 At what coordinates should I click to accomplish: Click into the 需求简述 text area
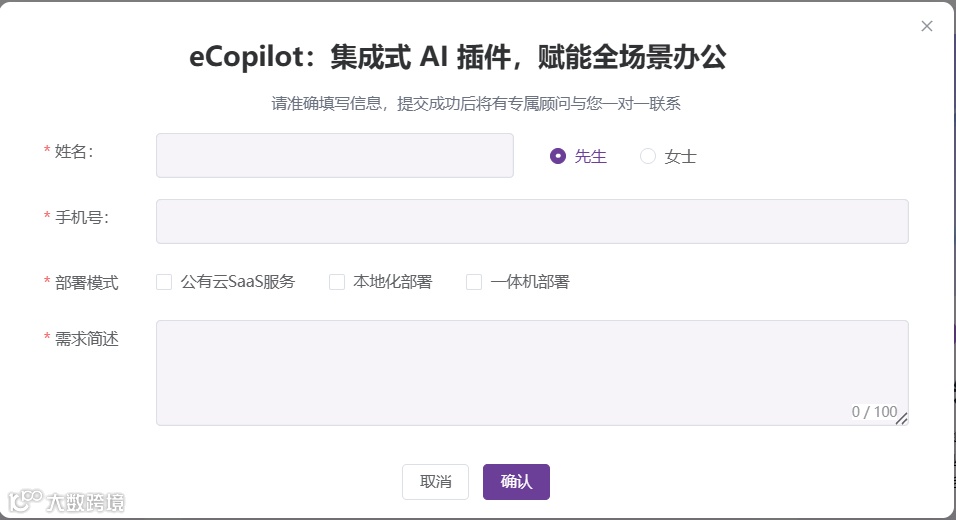(532, 372)
